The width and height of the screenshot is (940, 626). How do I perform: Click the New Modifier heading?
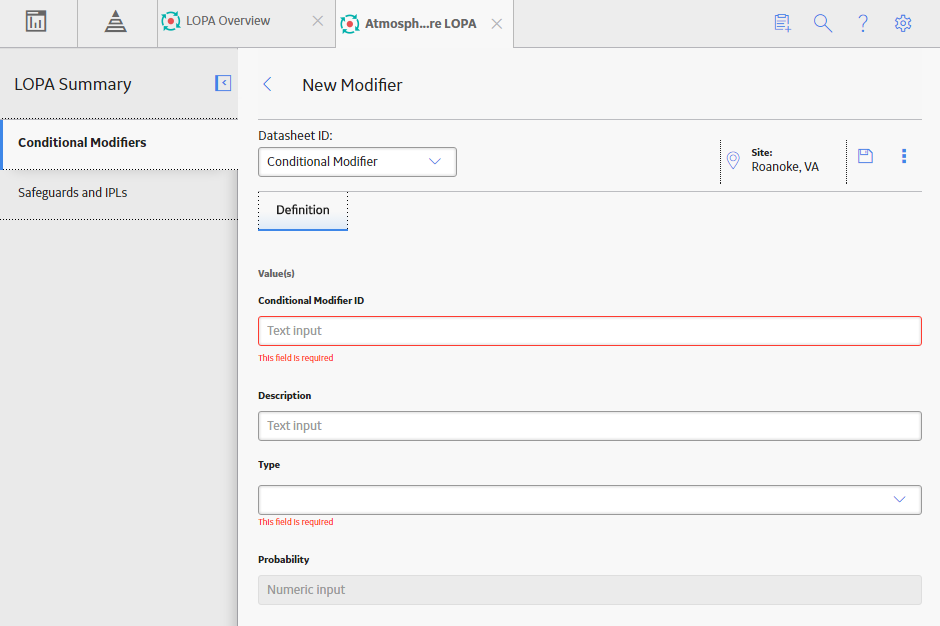pyautogui.click(x=352, y=85)
